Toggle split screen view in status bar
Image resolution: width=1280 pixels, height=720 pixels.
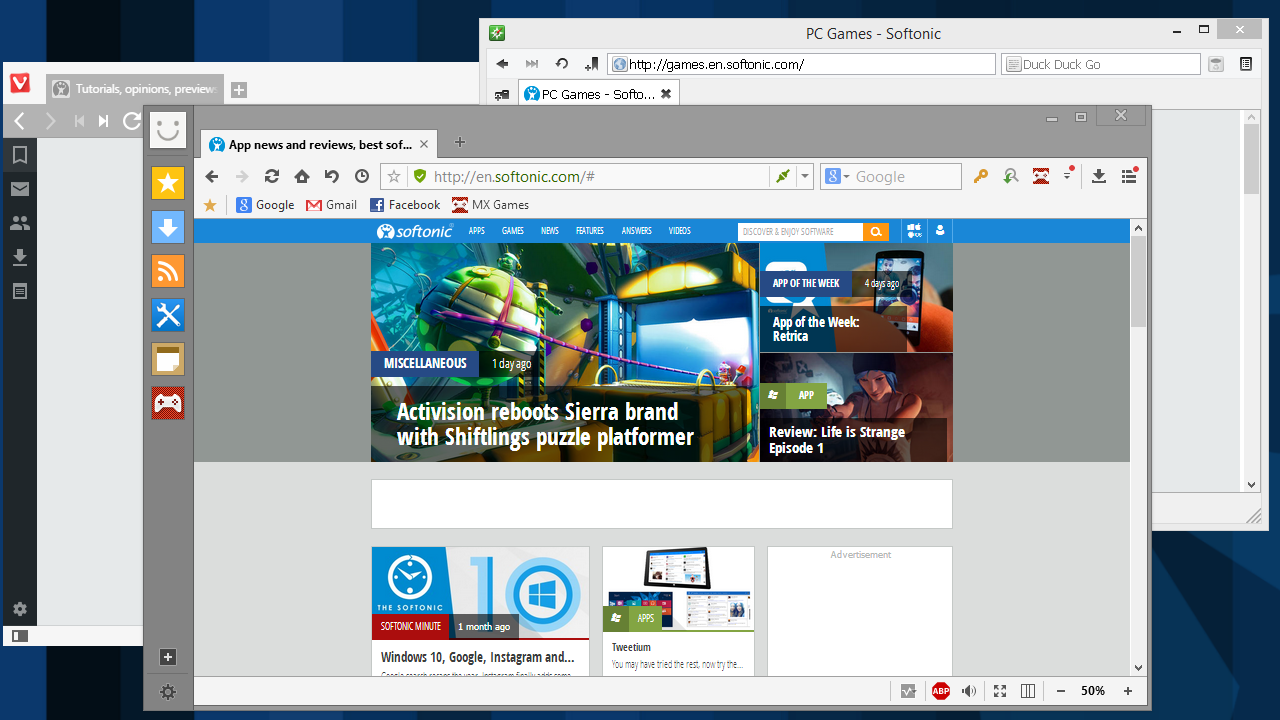tap(1028, 691)
